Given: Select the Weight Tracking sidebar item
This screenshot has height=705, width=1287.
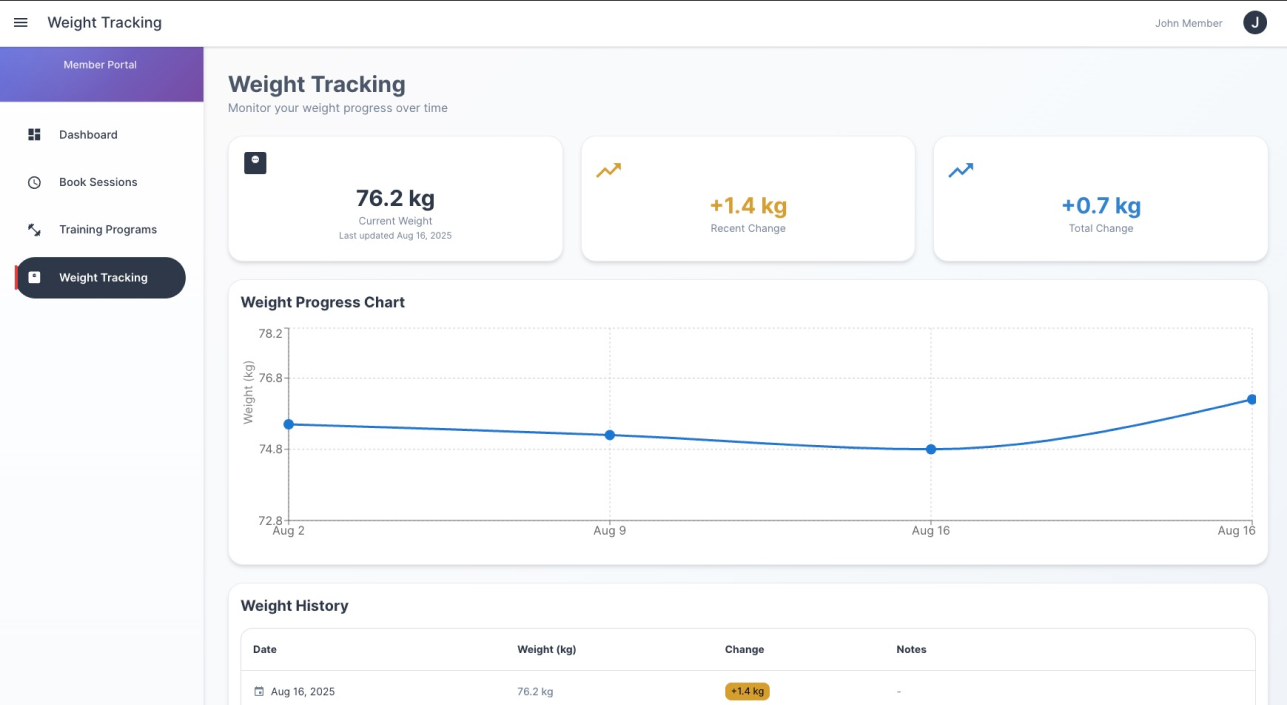Looking at the screenshot, I should coord(100,277).
